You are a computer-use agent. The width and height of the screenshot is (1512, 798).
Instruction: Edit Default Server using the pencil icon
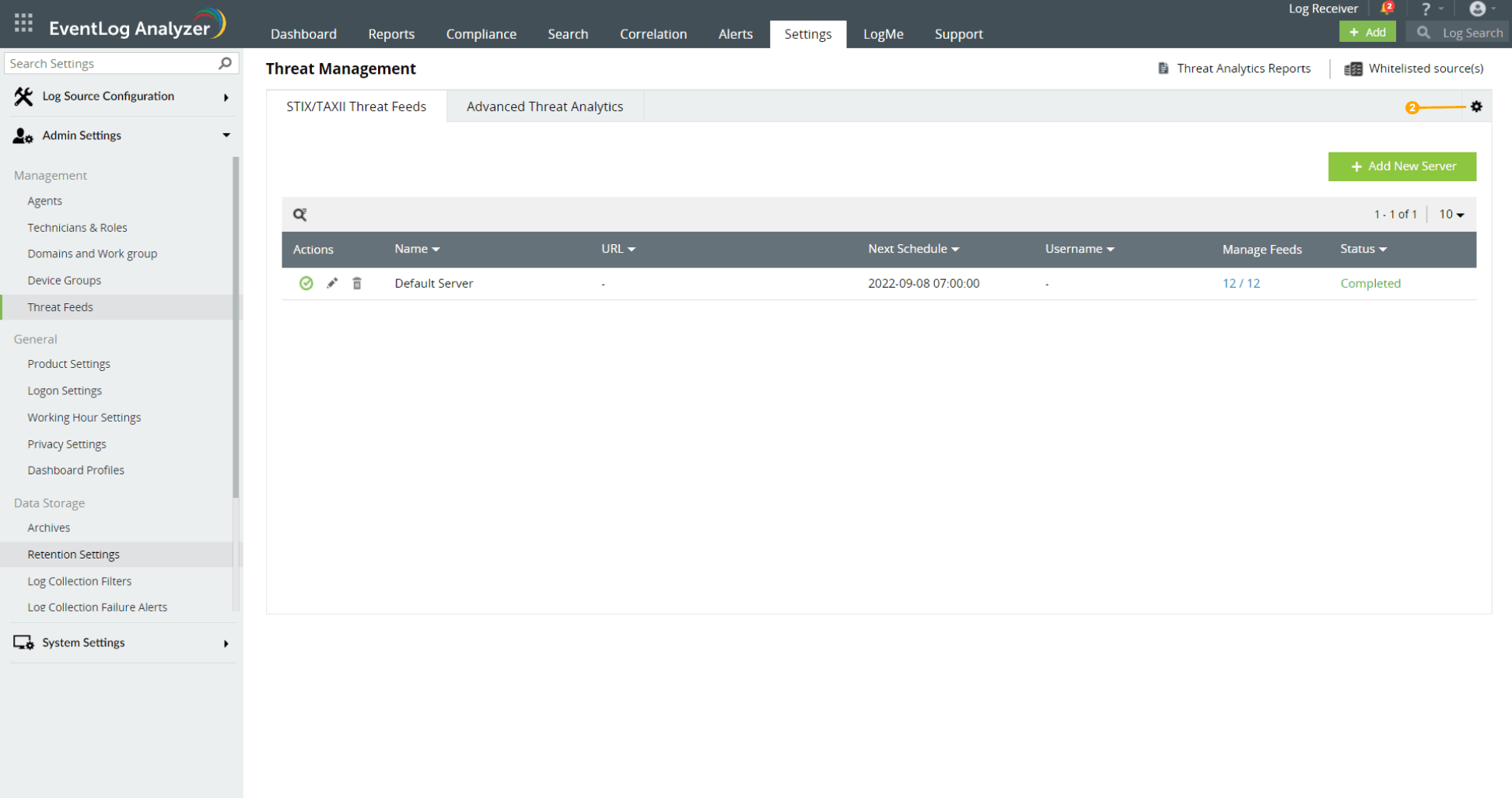click(x=332, y=283)
